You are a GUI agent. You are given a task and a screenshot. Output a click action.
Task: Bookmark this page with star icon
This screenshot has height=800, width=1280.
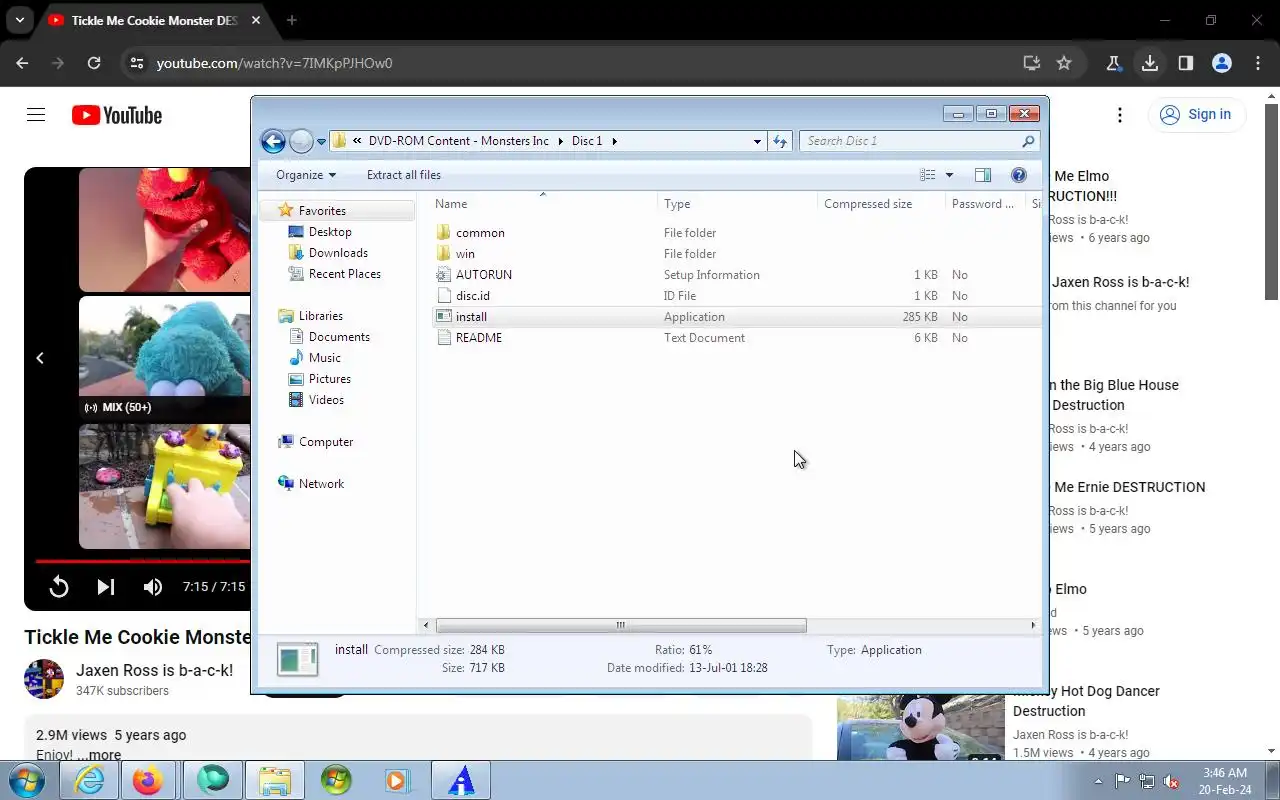1064,63
